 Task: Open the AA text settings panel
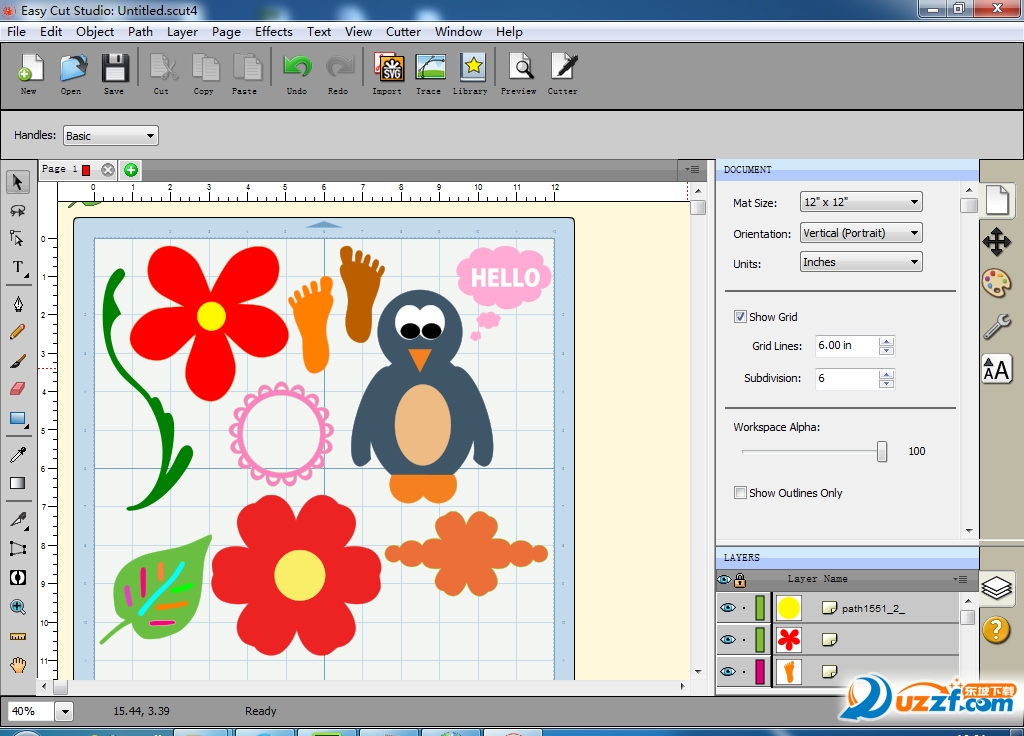[x=997, y=370]
